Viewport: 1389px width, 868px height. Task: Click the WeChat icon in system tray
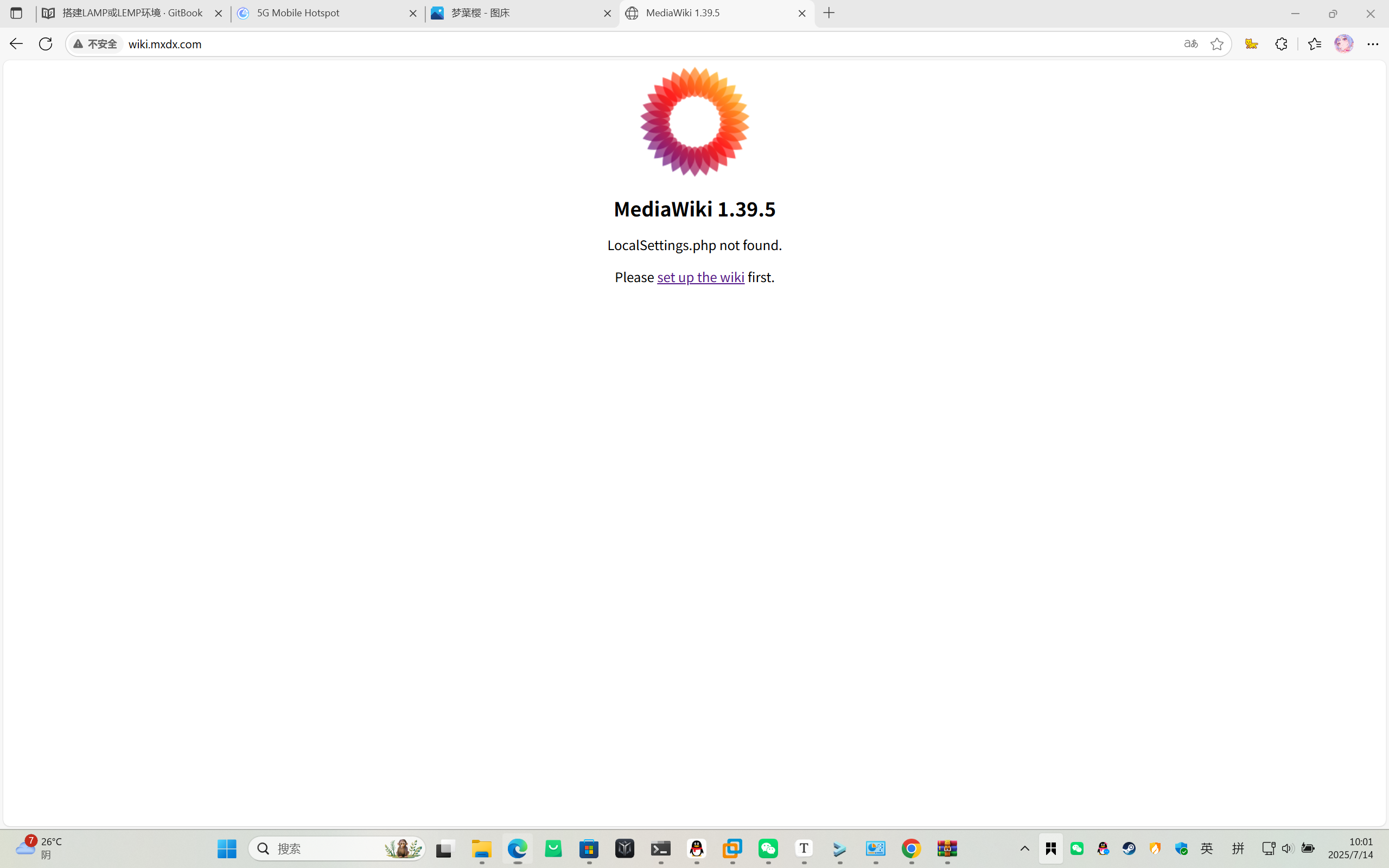coord(1078,848)
